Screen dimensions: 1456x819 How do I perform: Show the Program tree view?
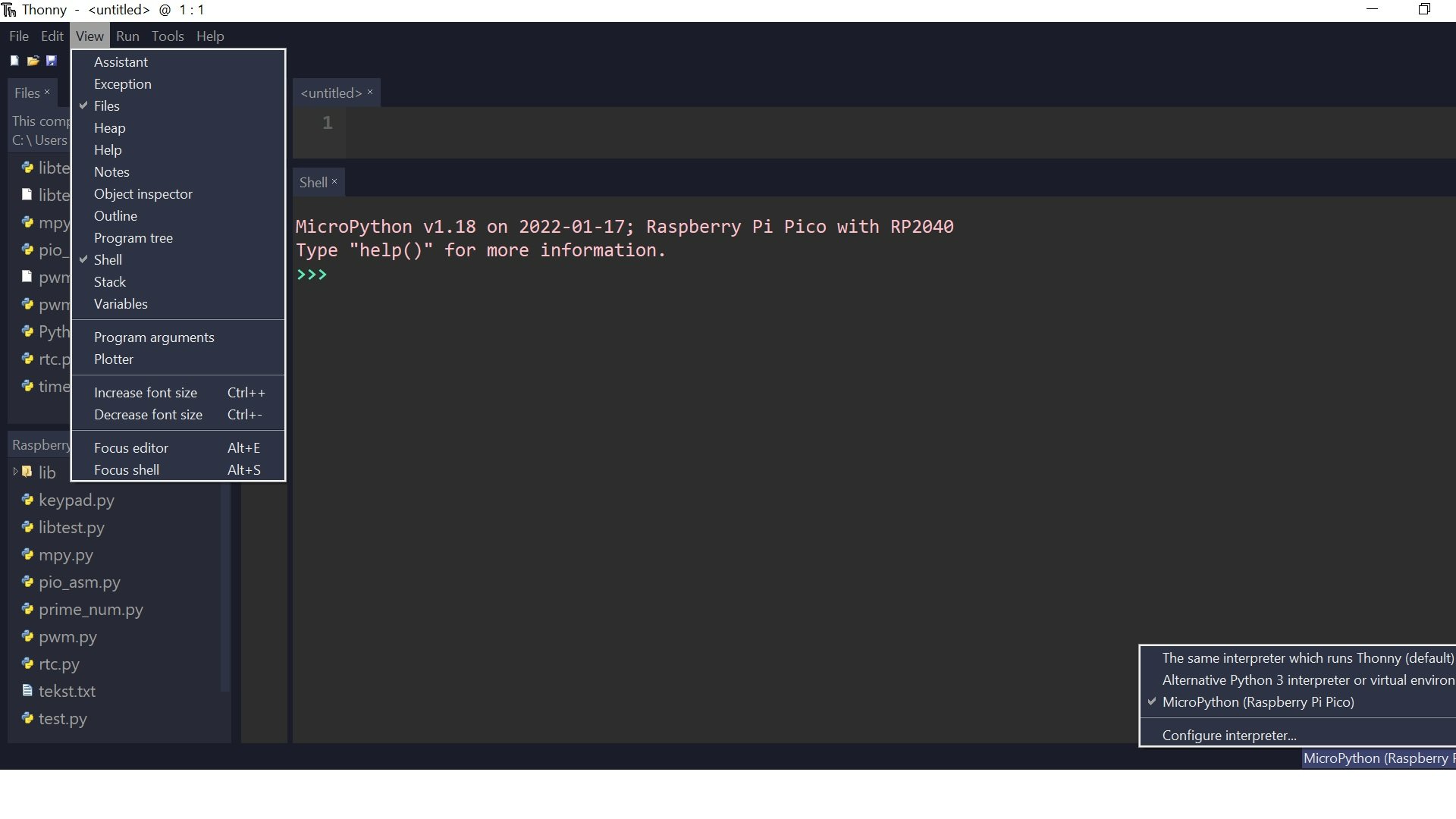click(x=178, y=238)
